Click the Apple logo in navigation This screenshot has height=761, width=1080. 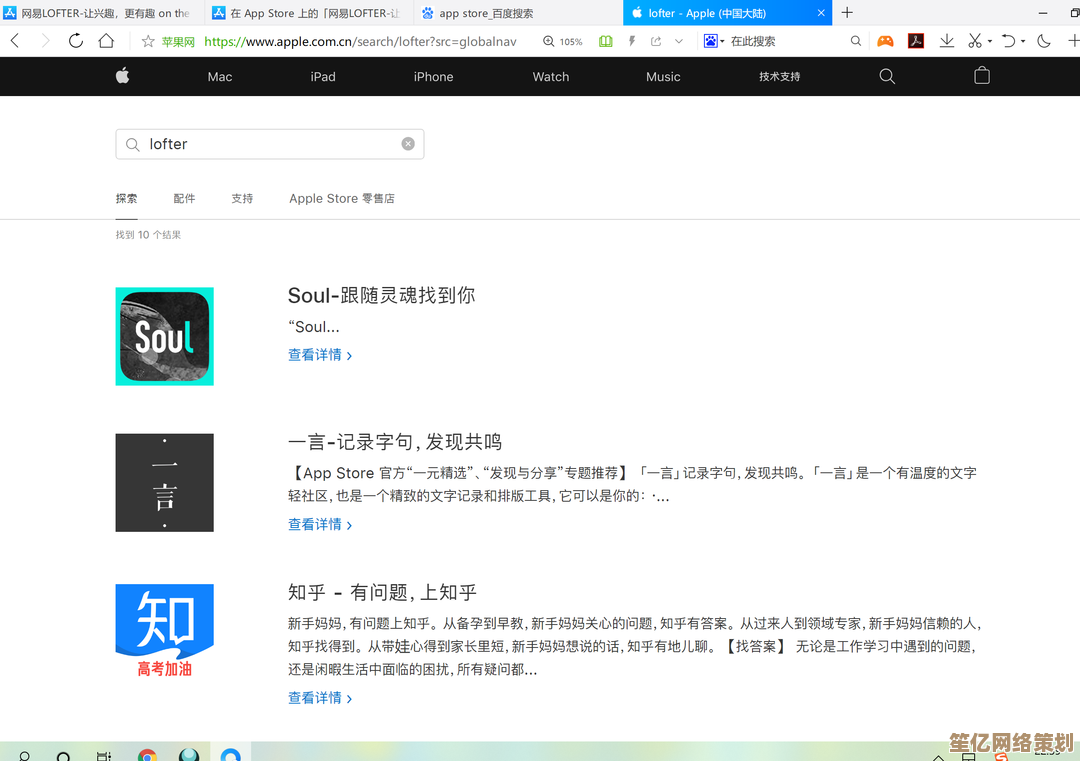(123, 76)
